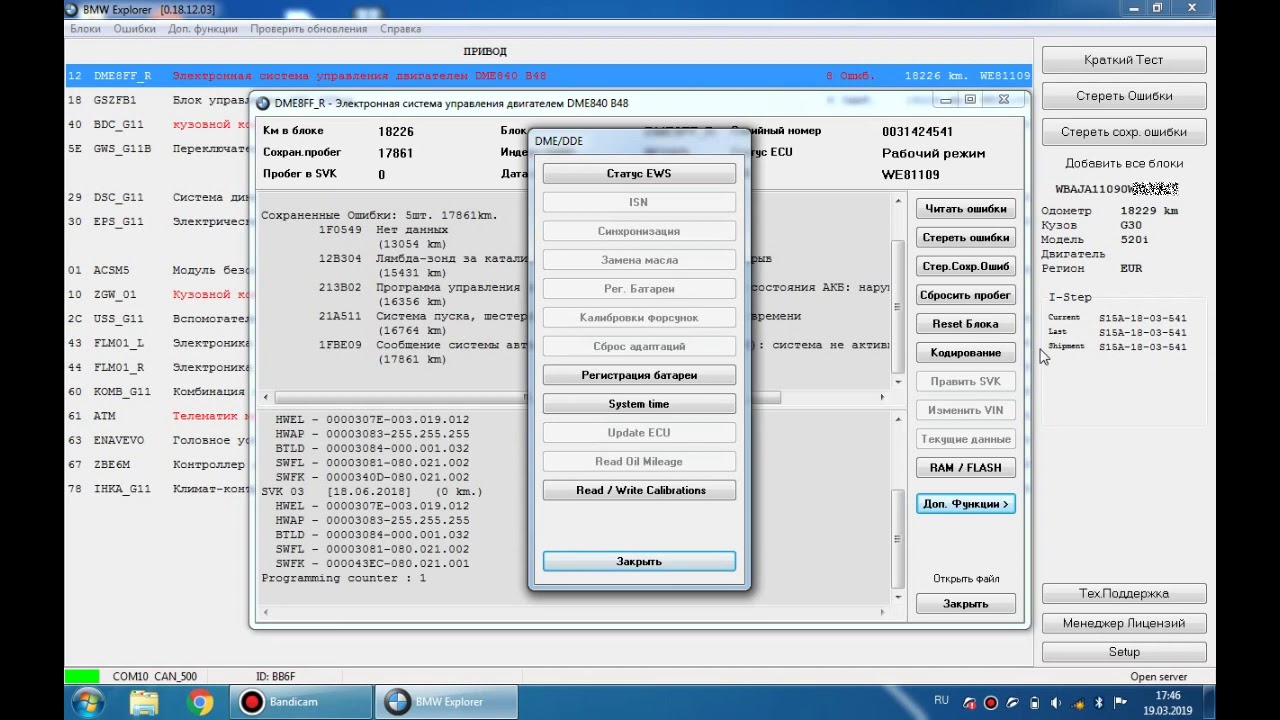Select the KOMB_G11 block row

(x=157, y=392)
